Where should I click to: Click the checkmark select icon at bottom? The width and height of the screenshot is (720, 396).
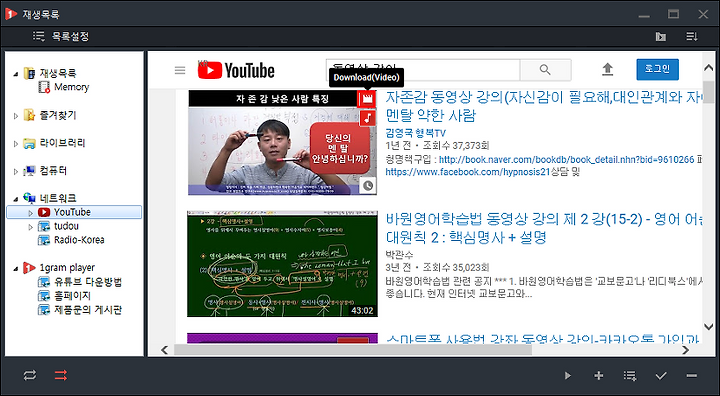(x=661, y=376)
